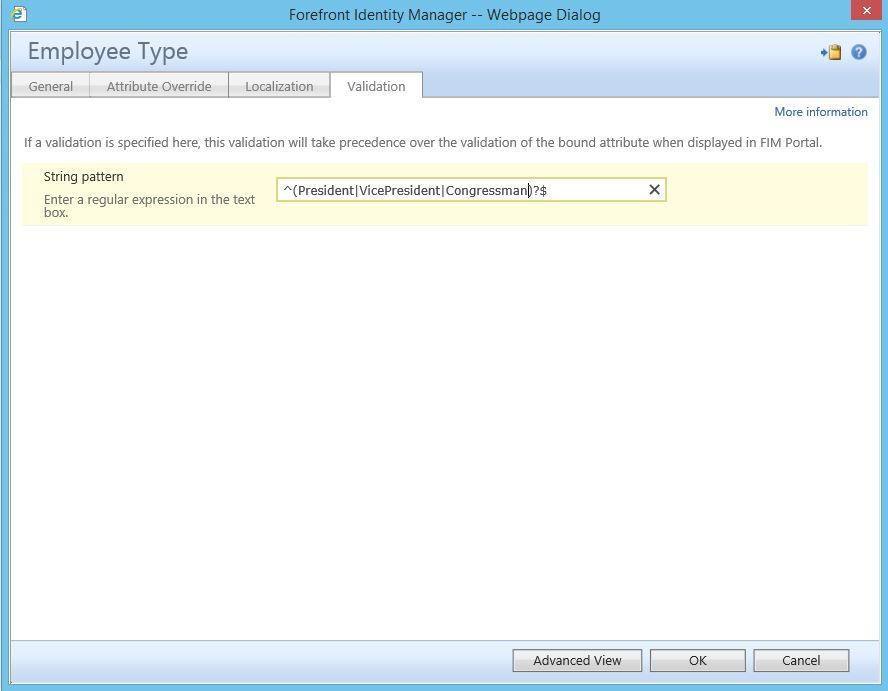Close the Webpage Dialog window
This screenshot has width=888, height=691.
866,10
